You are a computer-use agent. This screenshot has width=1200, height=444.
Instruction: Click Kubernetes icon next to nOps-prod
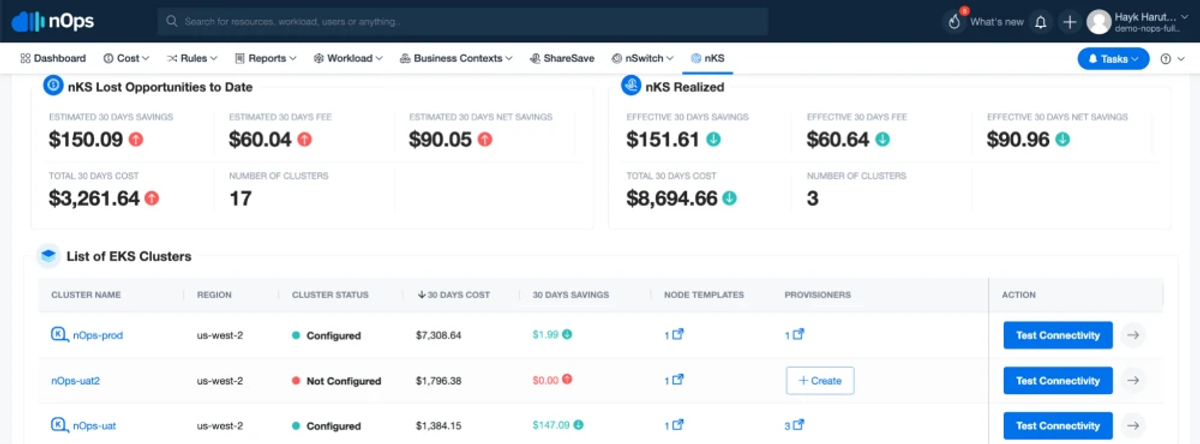(59, 335)
